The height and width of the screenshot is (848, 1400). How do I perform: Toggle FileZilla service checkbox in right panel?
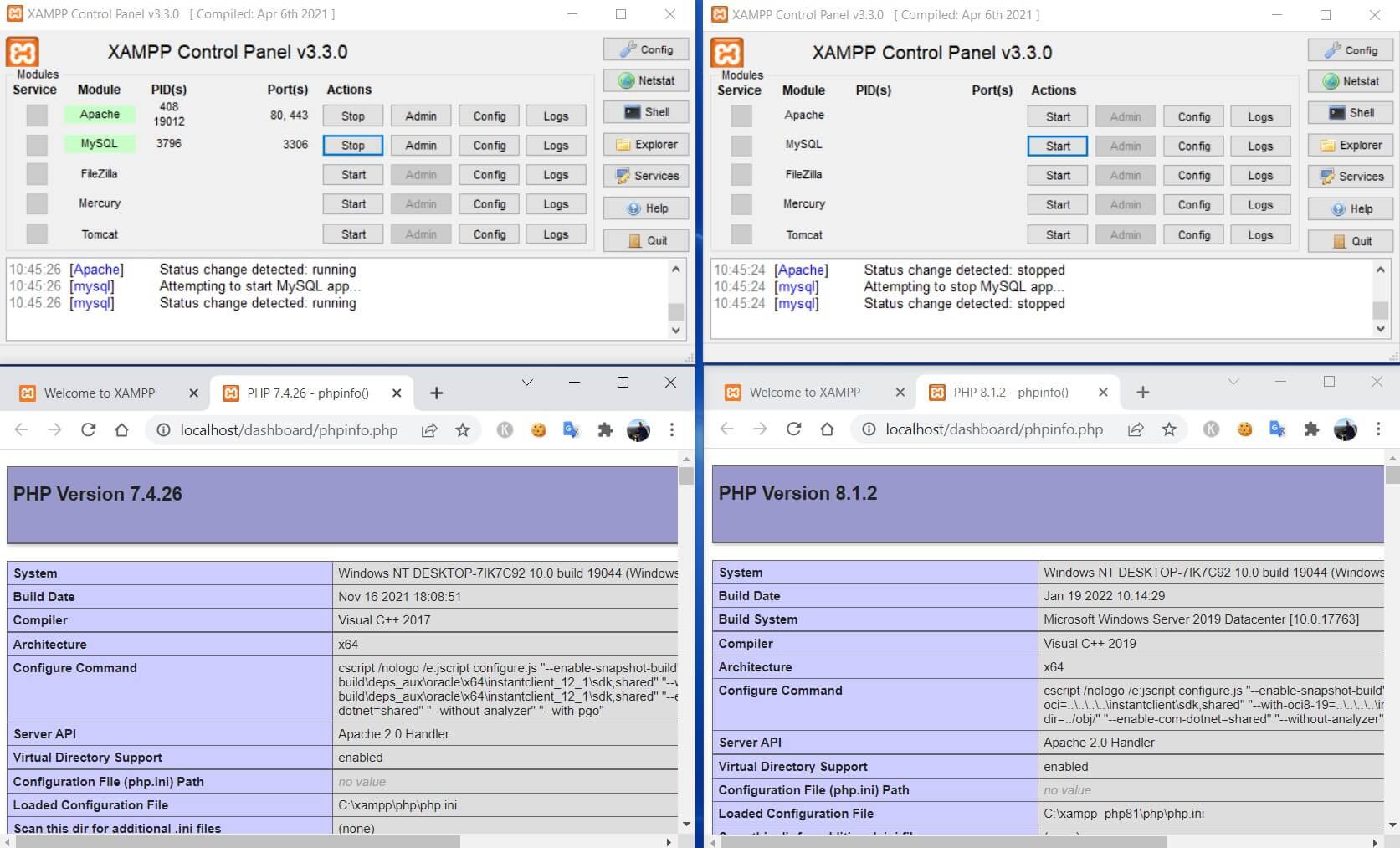coord(741,175)
